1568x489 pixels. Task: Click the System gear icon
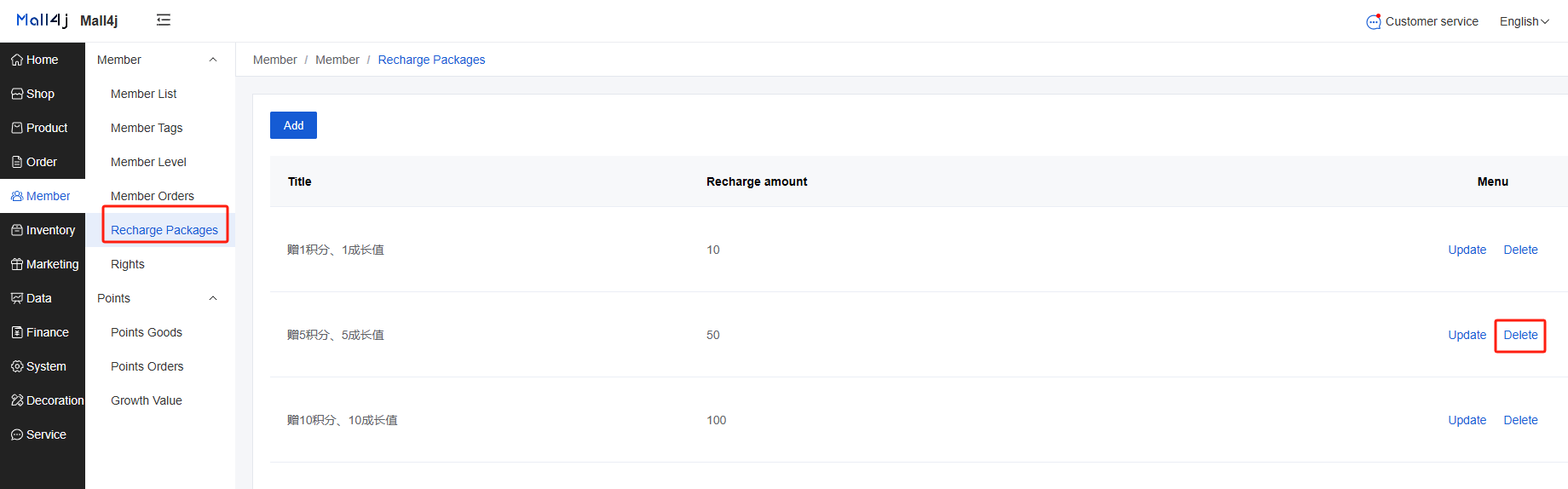(x=17, y=366)
